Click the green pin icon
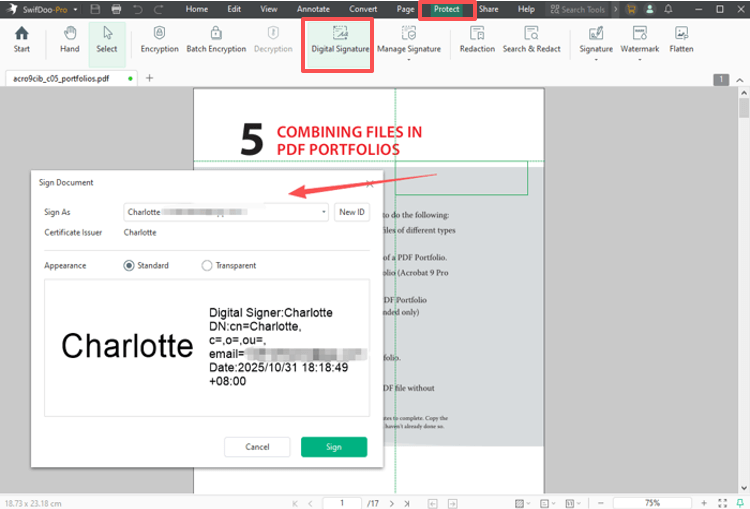The image size is (750, 509). click(x=739, y=503)
